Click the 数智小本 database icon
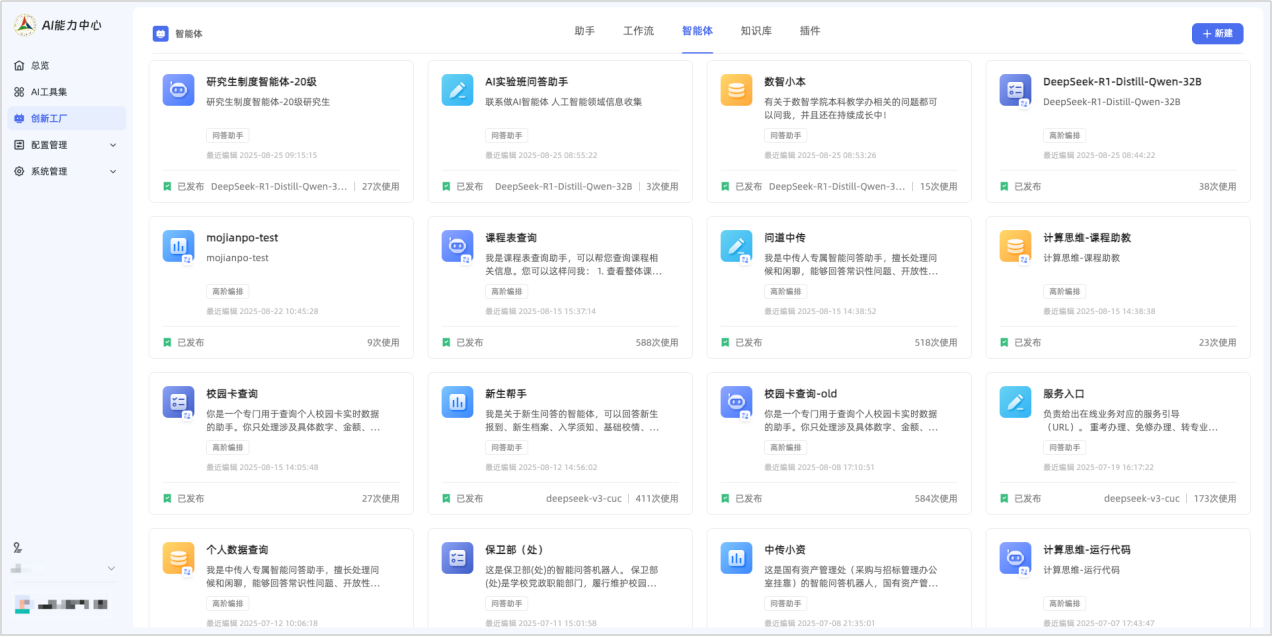Screen dimensions: 1272x637 tap(736, 90)
